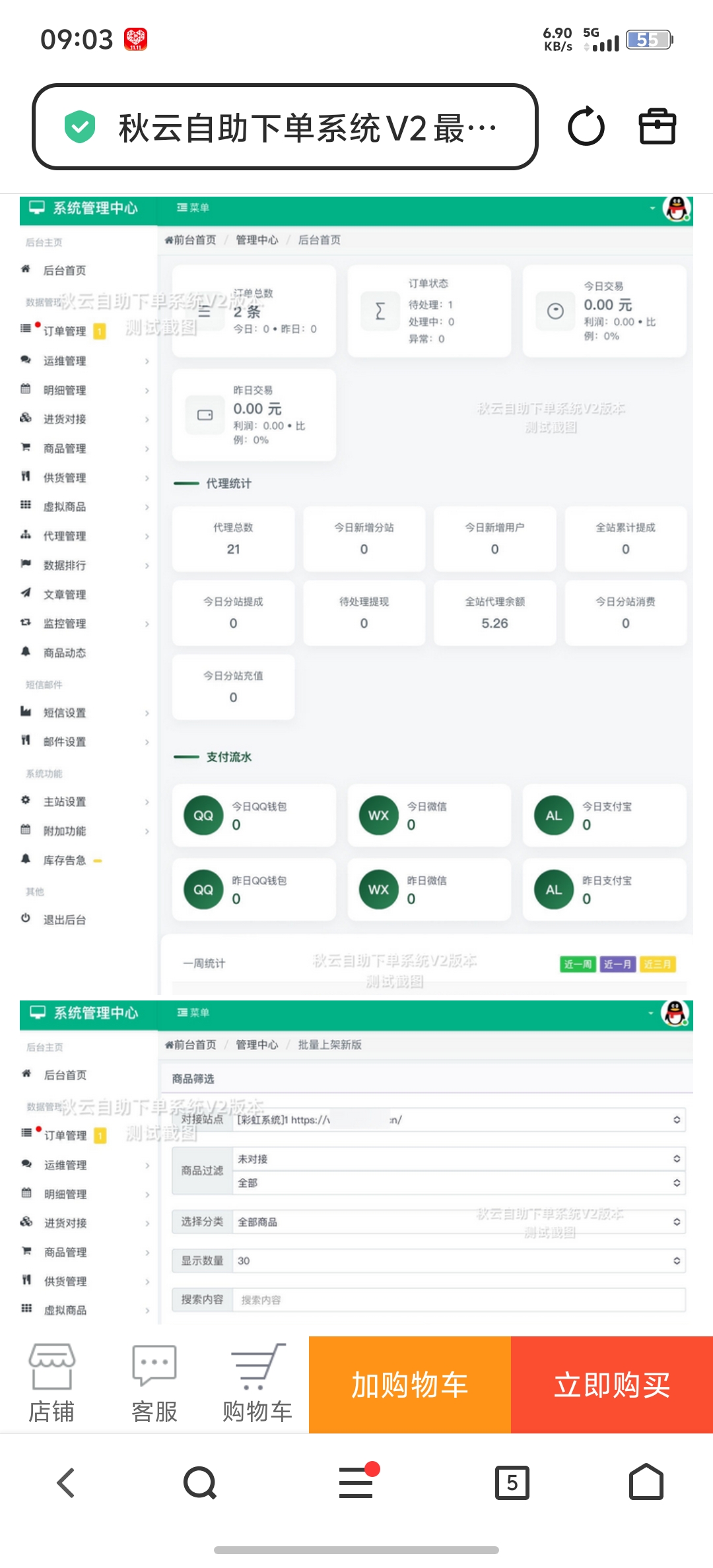
Task: Reload the page with the refresh icon
Action: [586, 127]
